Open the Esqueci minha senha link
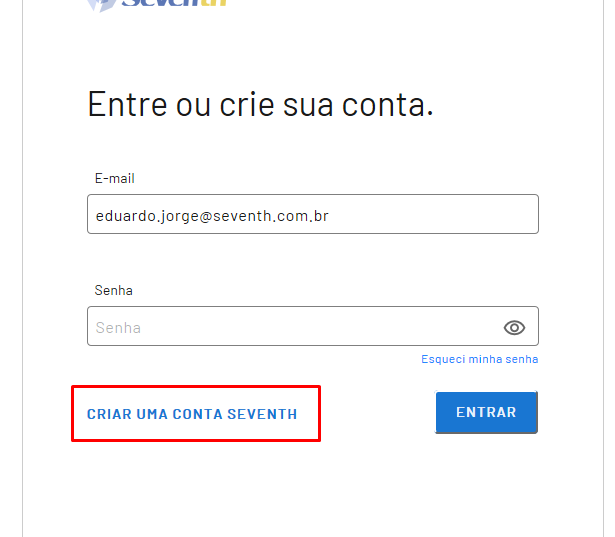The width and height of the screenshot is (615, 537). coord(479,359)
